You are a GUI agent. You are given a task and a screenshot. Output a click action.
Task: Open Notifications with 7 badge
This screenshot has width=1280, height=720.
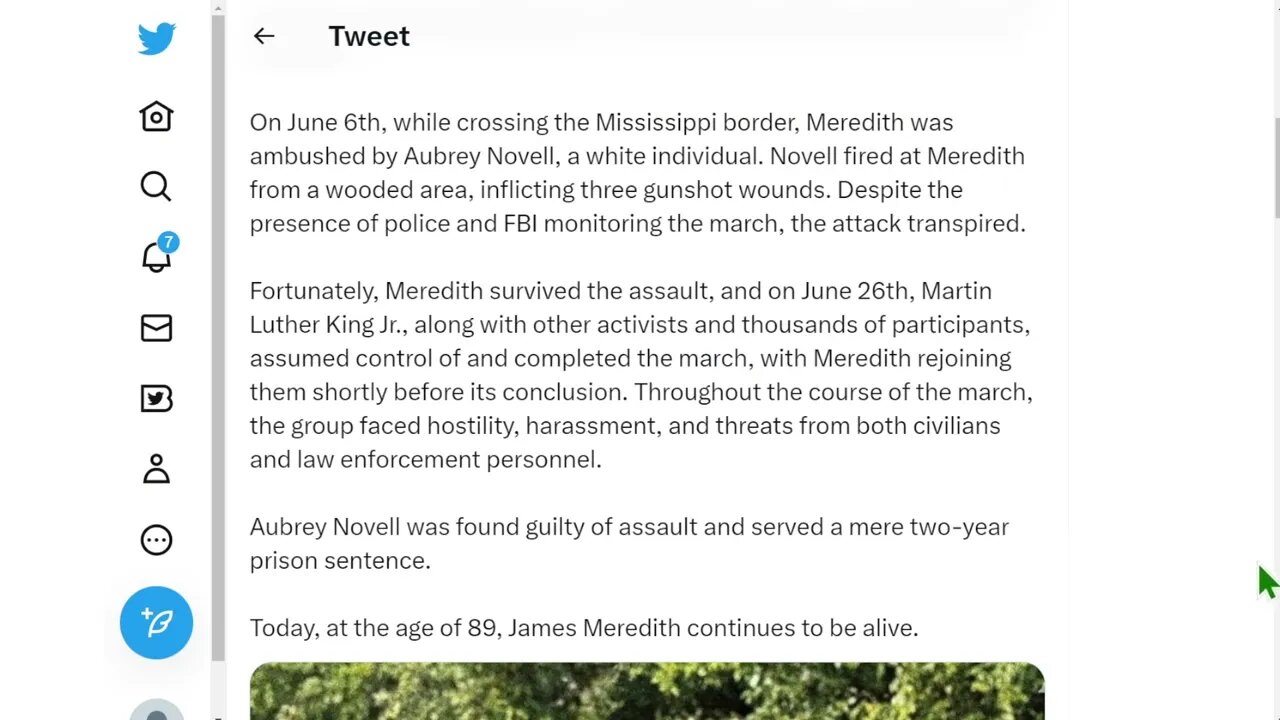[x=157, y=257]
